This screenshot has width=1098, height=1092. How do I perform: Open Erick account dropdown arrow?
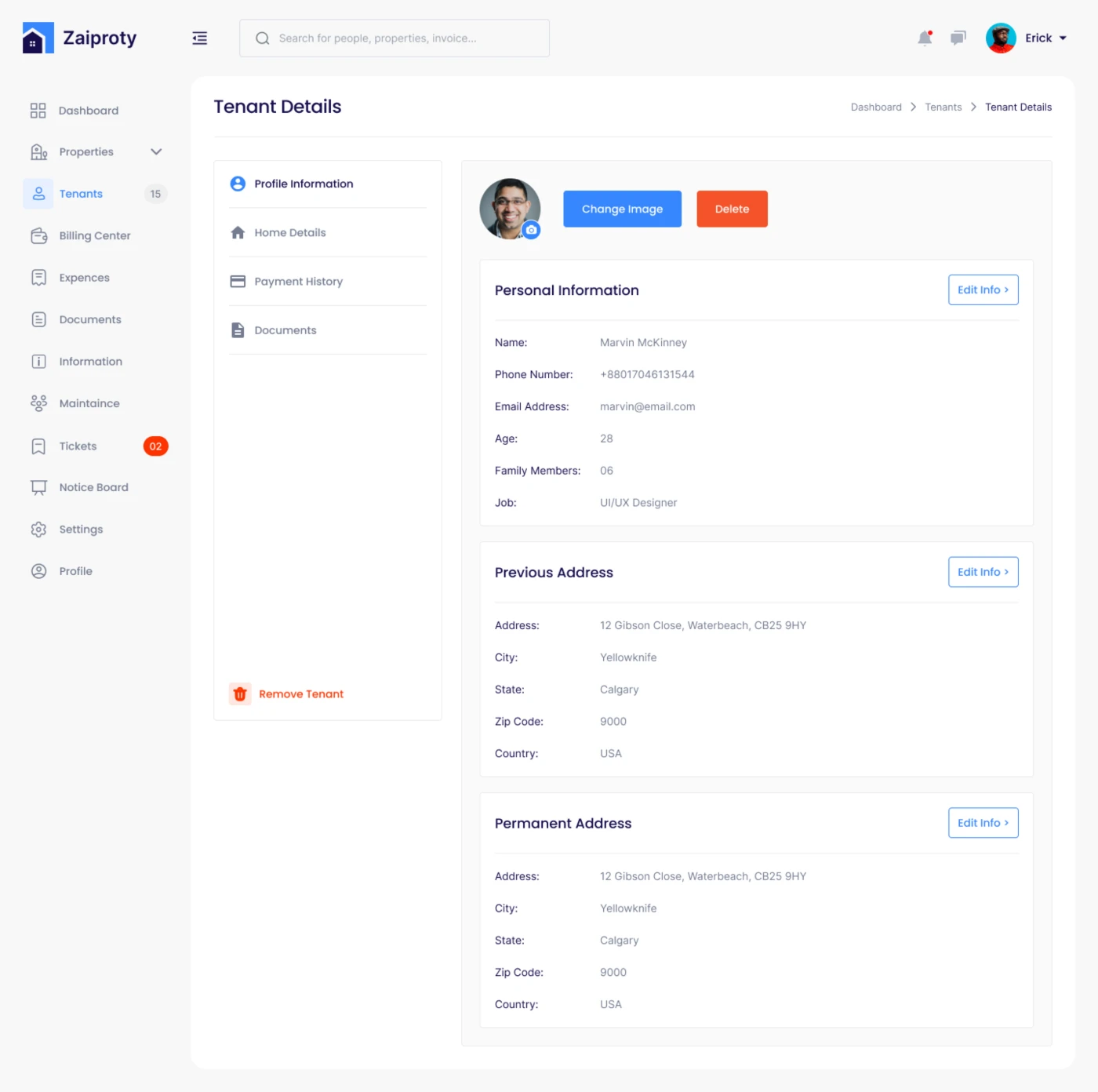[1063, 38]
